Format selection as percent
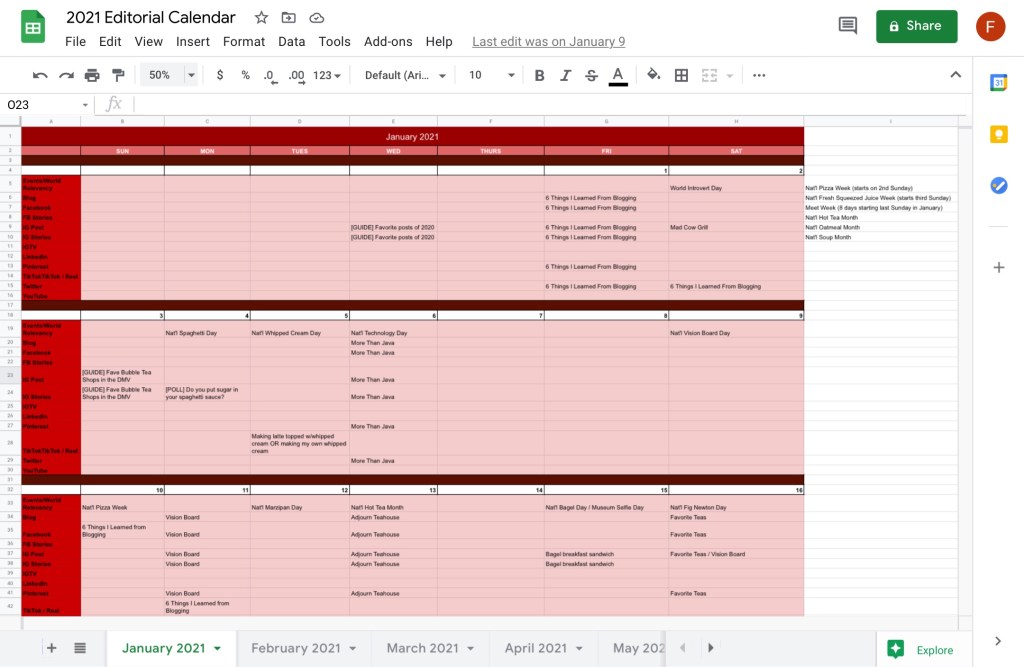This screenshot has height=667, width=1024. tap(245, 75)
